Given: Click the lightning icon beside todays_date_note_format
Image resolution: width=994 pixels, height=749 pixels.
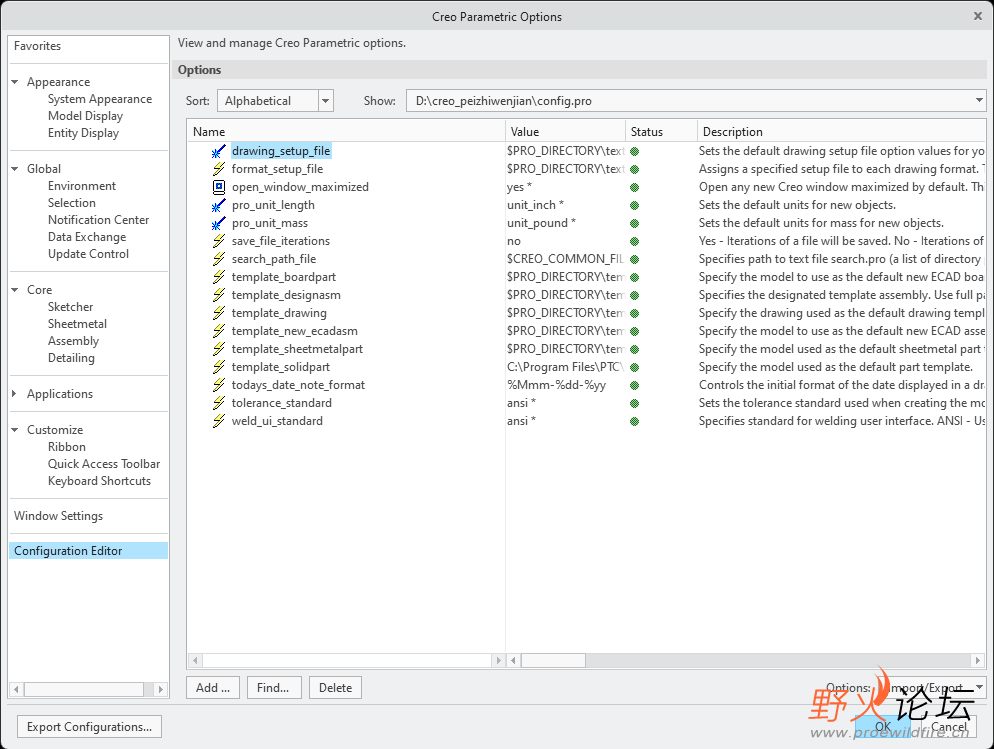Looking at the screenshot, I should [x=219, y=385].
